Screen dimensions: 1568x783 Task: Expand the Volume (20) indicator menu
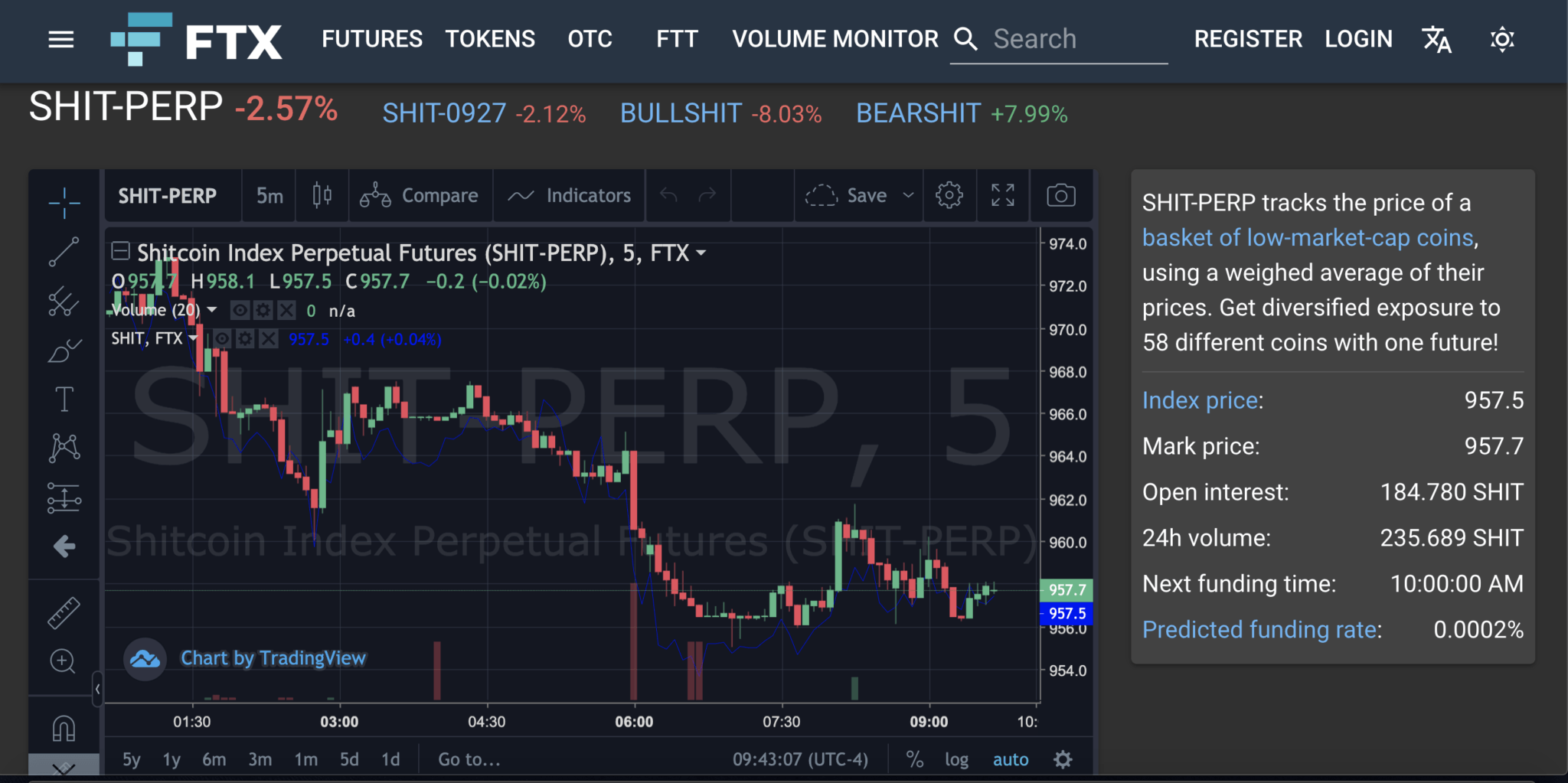(x=212, y=310)
